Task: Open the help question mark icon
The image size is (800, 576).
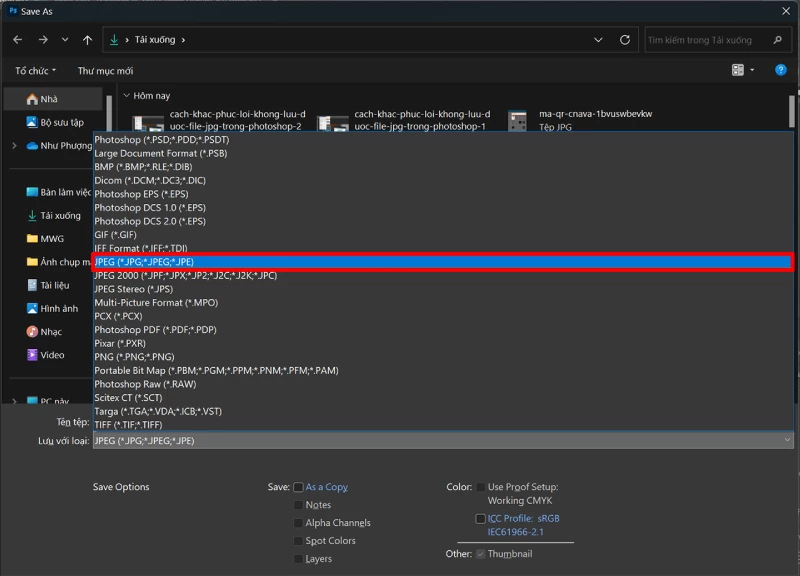Action: [x=780, y=70]
